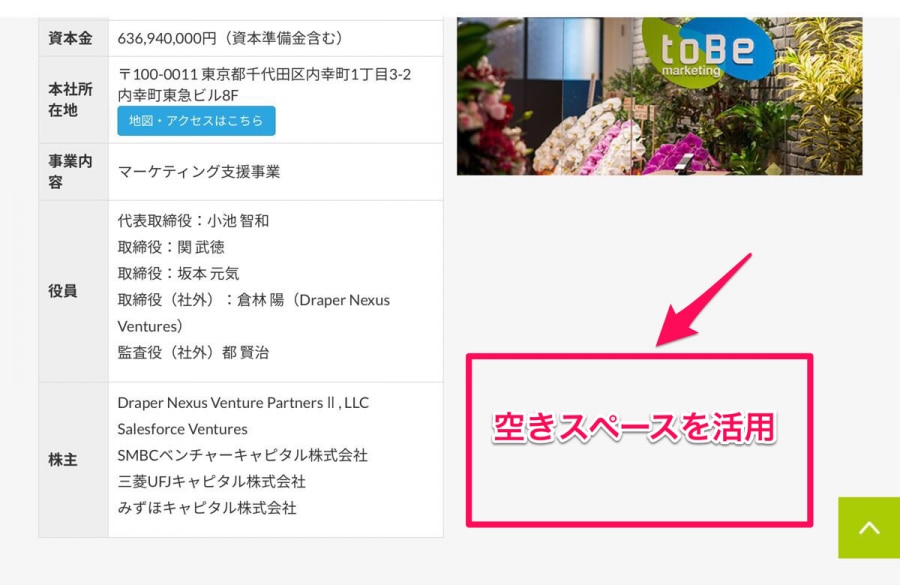Click the 株主 row header cell

point(73,460)
